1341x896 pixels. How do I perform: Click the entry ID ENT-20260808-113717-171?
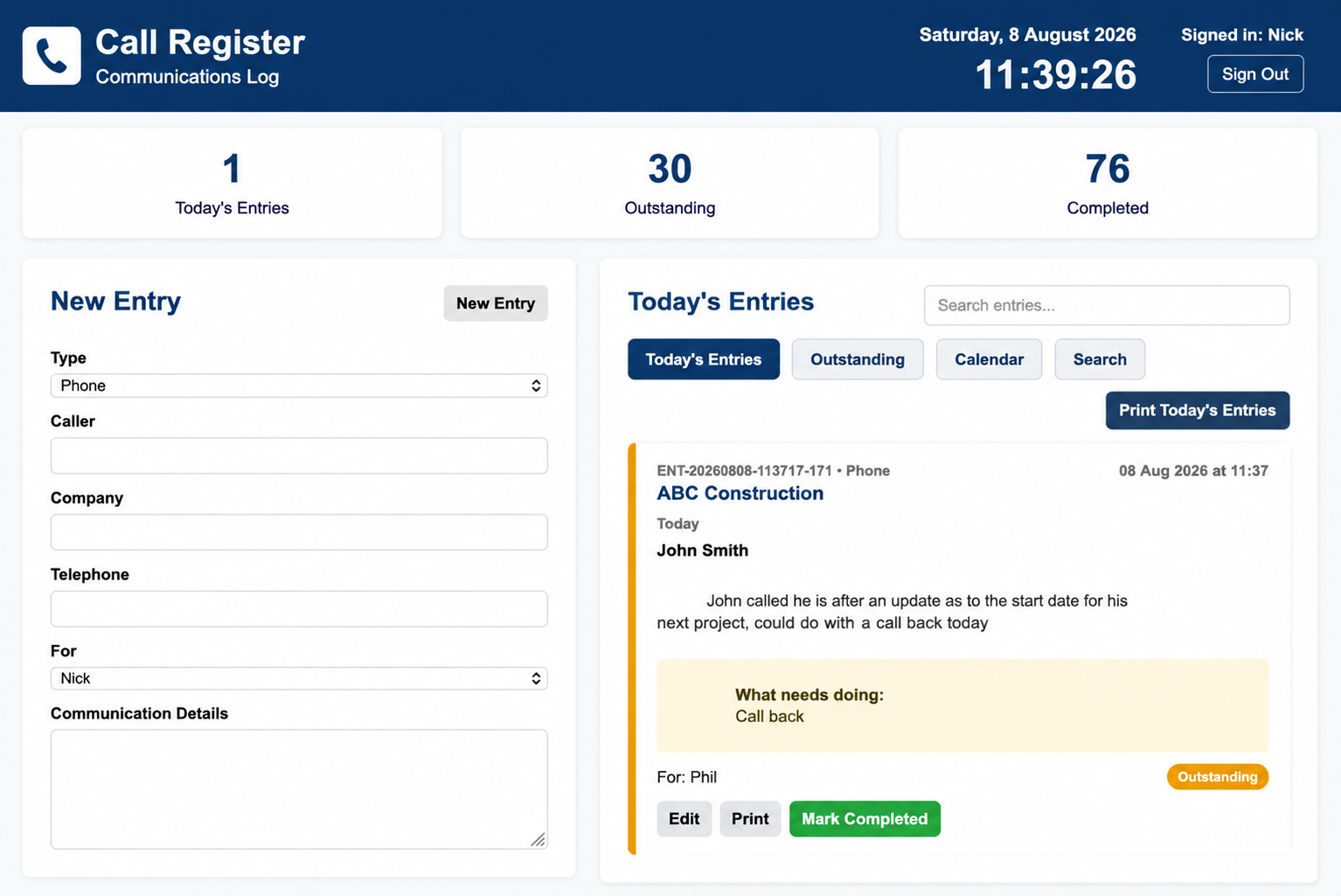[x=745, y=470]
